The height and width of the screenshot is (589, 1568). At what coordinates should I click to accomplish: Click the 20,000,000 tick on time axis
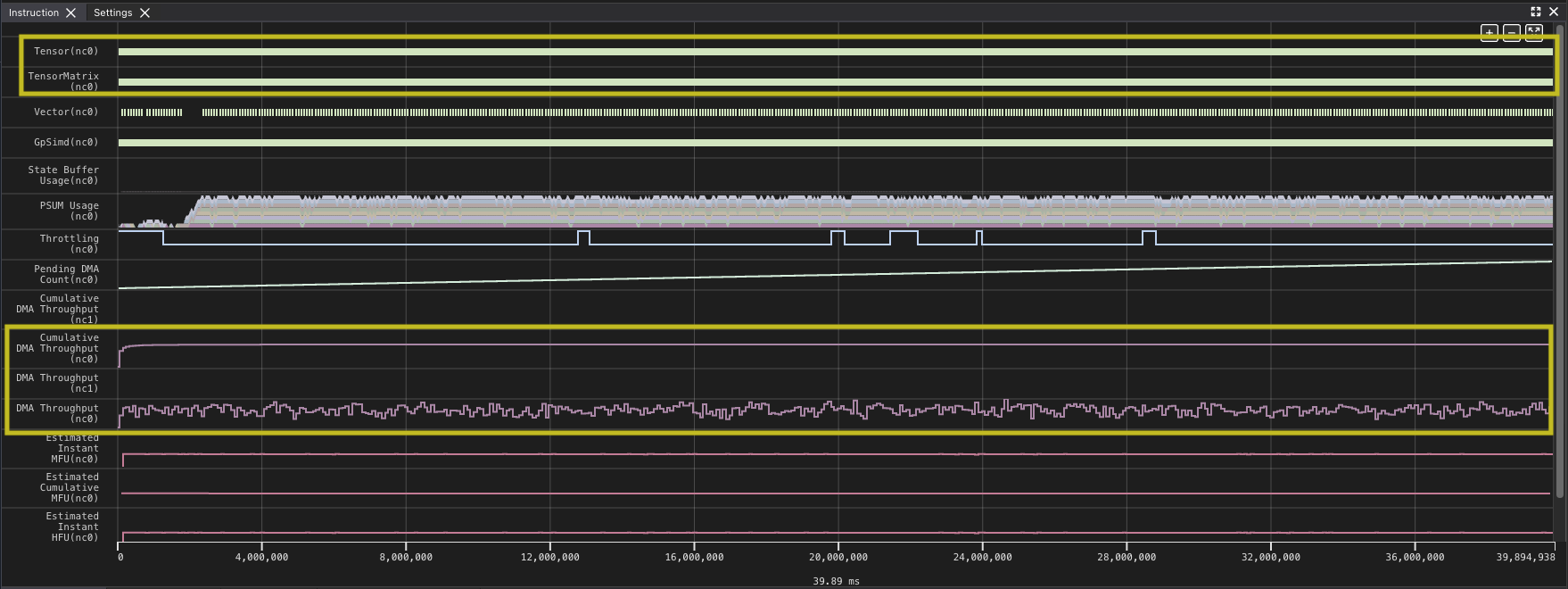(x=838, y=557)
